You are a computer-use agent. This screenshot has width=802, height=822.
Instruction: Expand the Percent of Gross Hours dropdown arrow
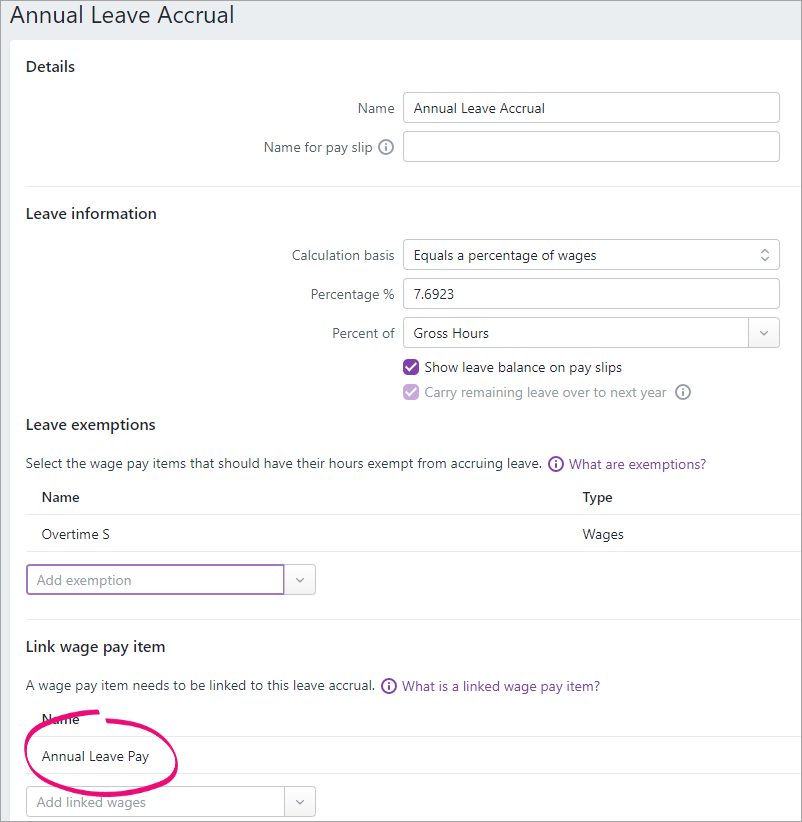(764, 333)
